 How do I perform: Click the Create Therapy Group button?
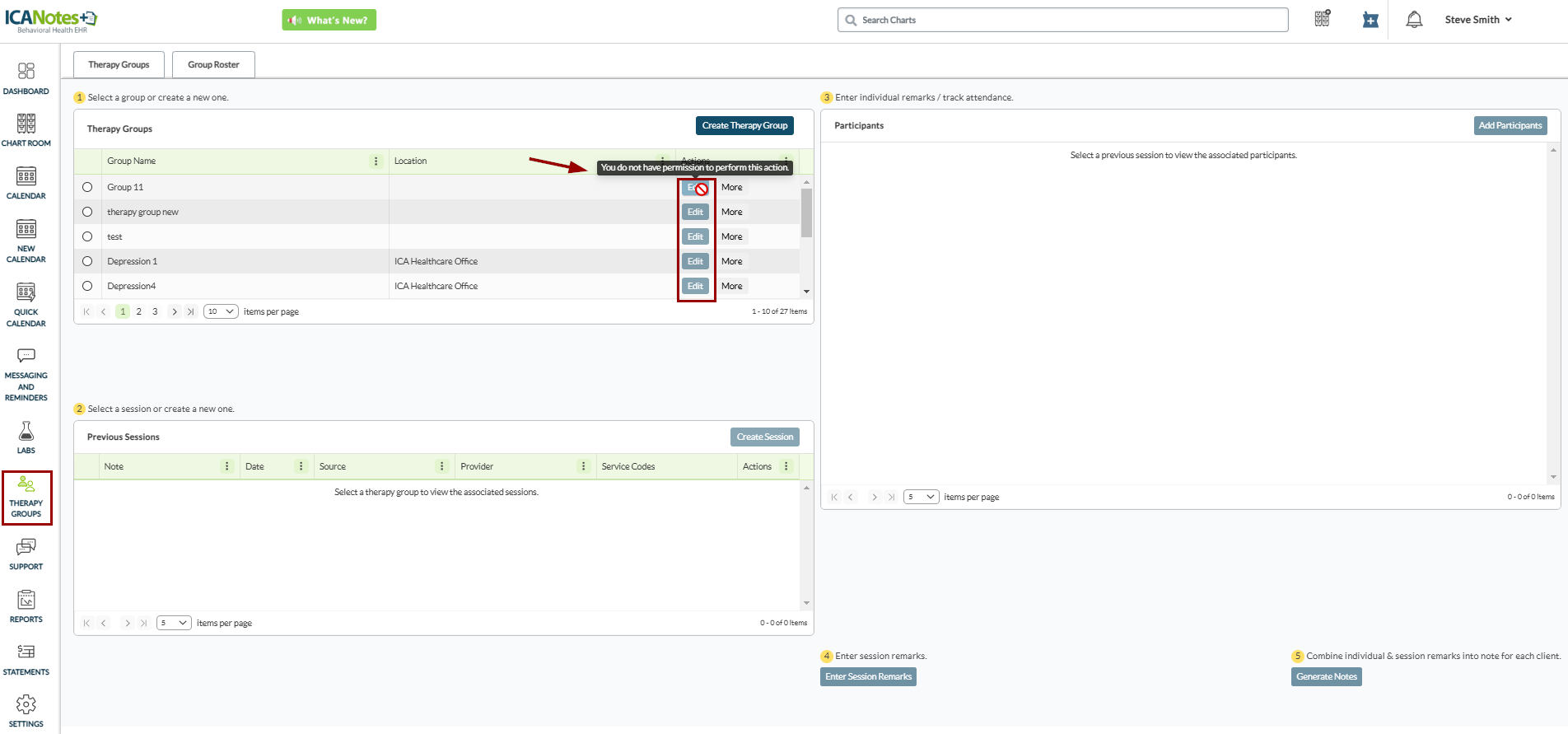coord(744,125)
